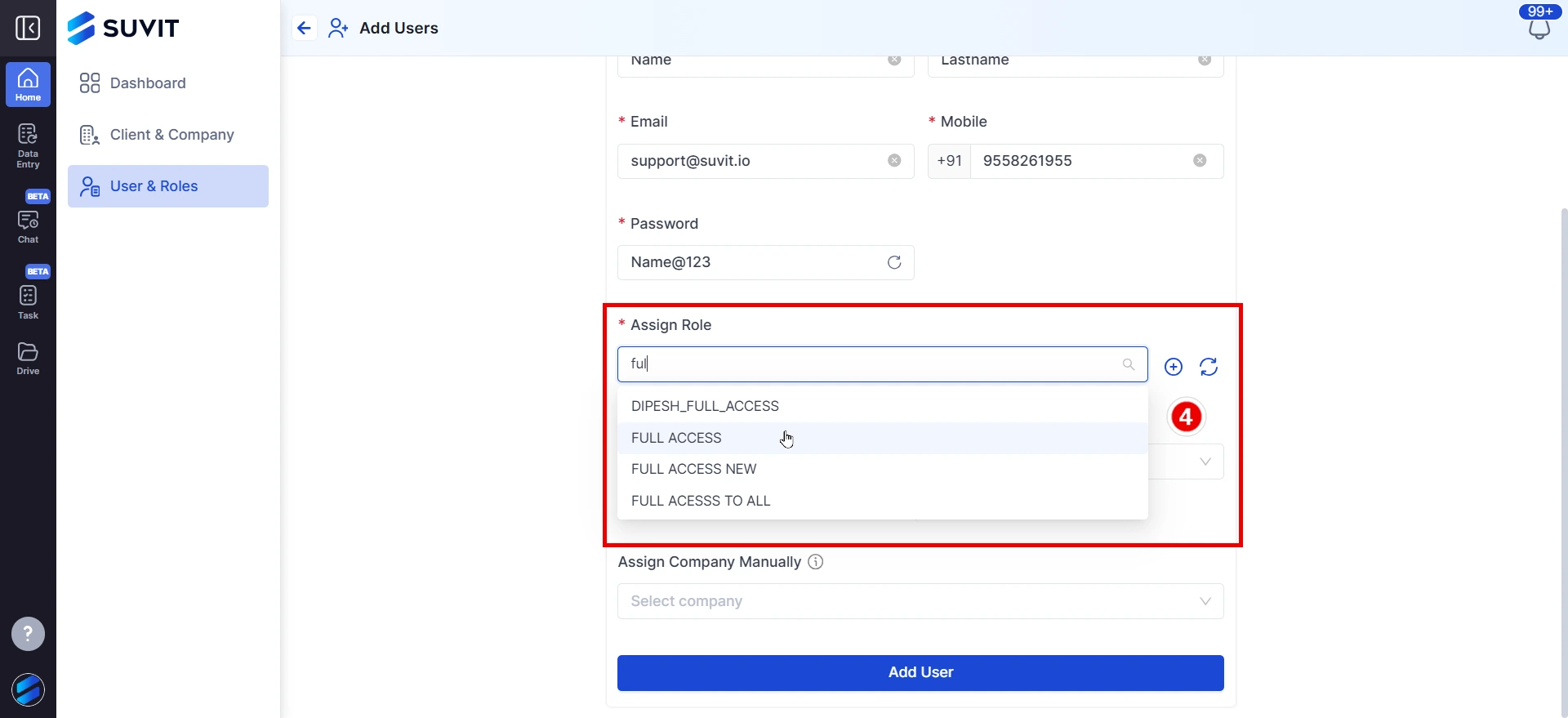Open Dashboard menu item
Viewport: 1568px width, 718px height.
tap(168, 83)
